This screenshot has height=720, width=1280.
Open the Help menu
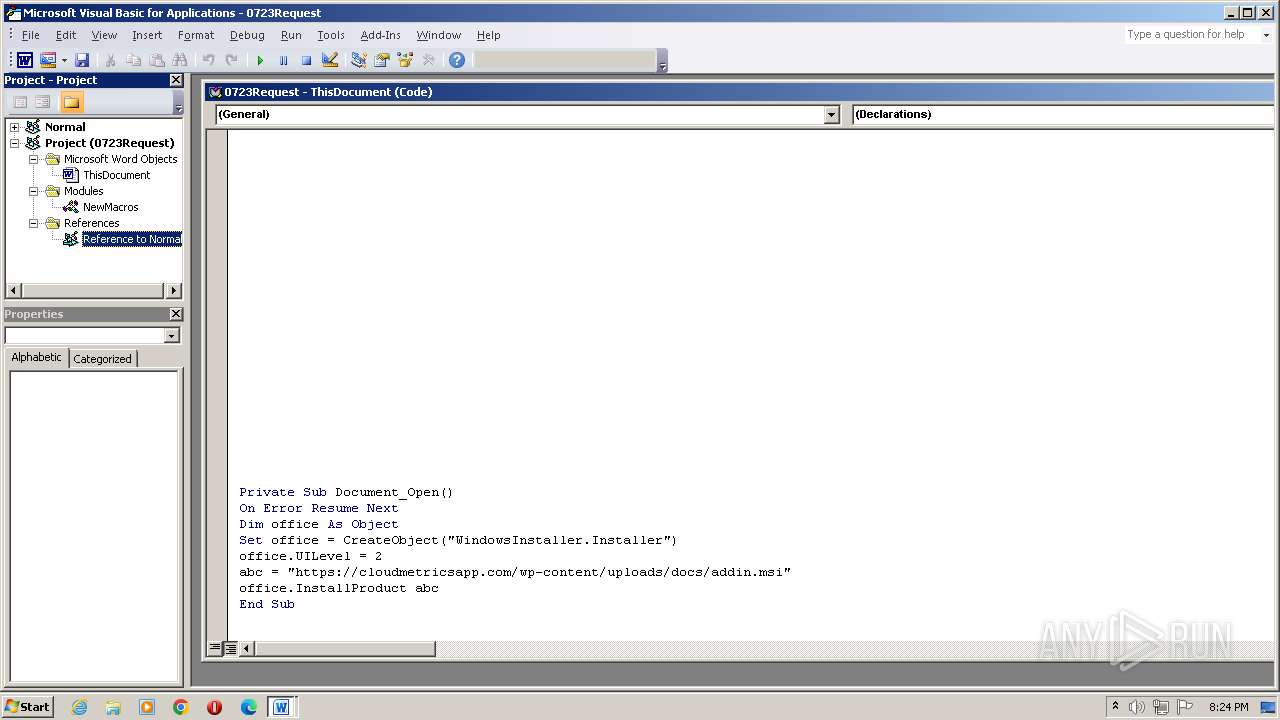[x=488, y=35]
